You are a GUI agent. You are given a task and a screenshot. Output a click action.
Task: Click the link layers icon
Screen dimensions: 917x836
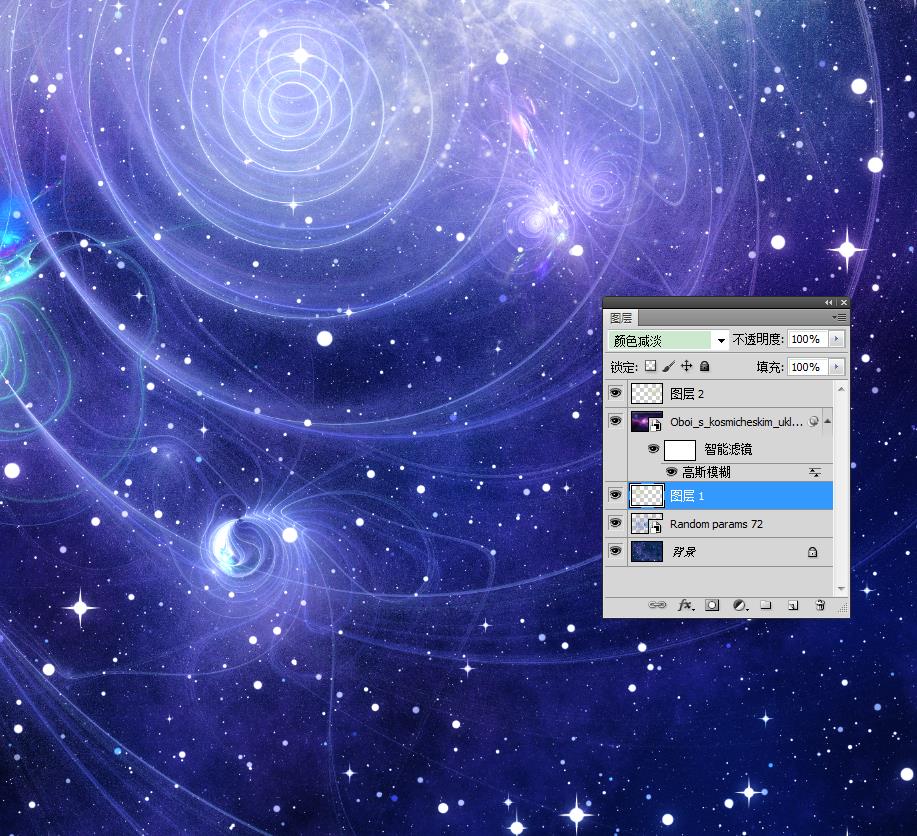657,605
